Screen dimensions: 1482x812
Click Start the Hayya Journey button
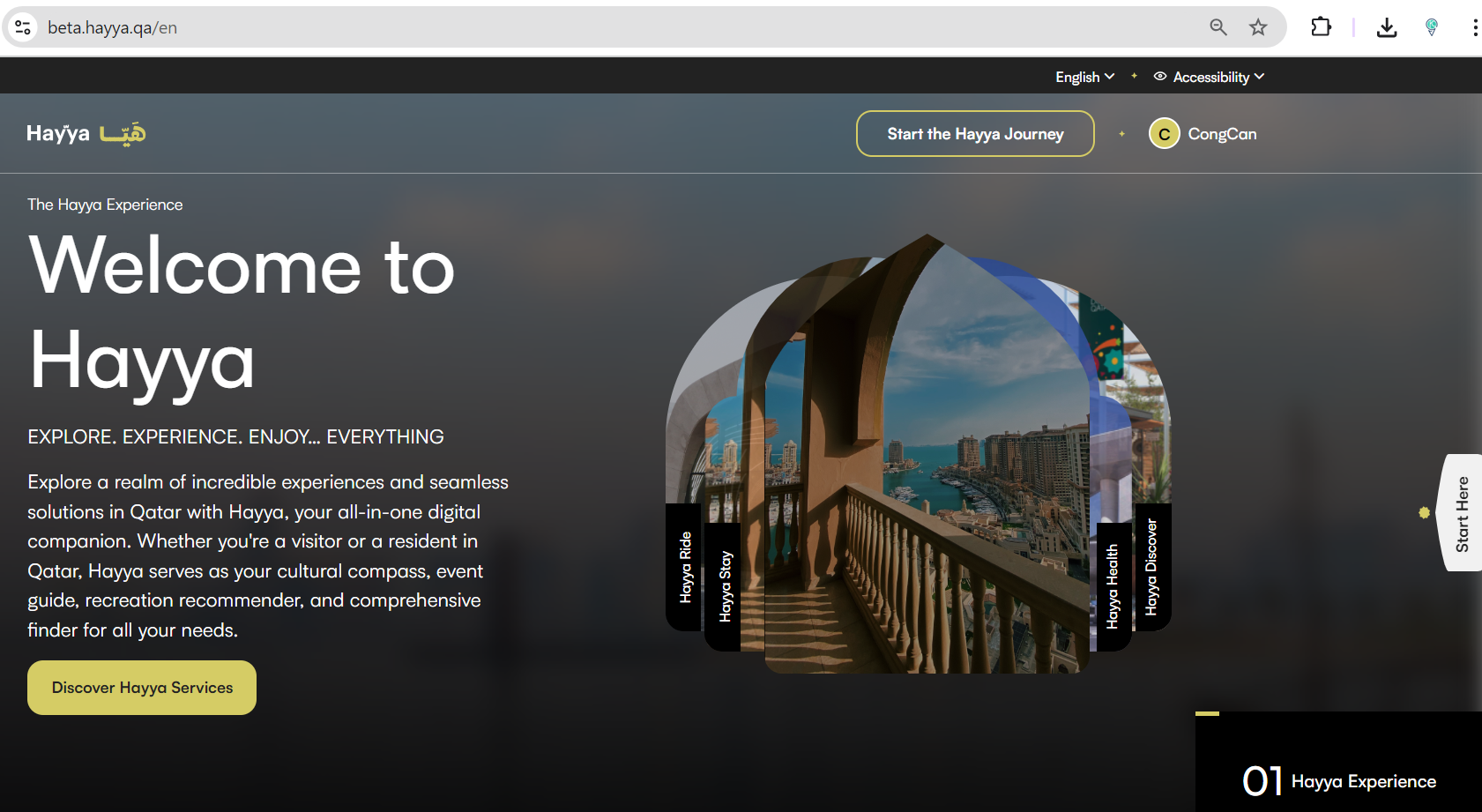975,134
